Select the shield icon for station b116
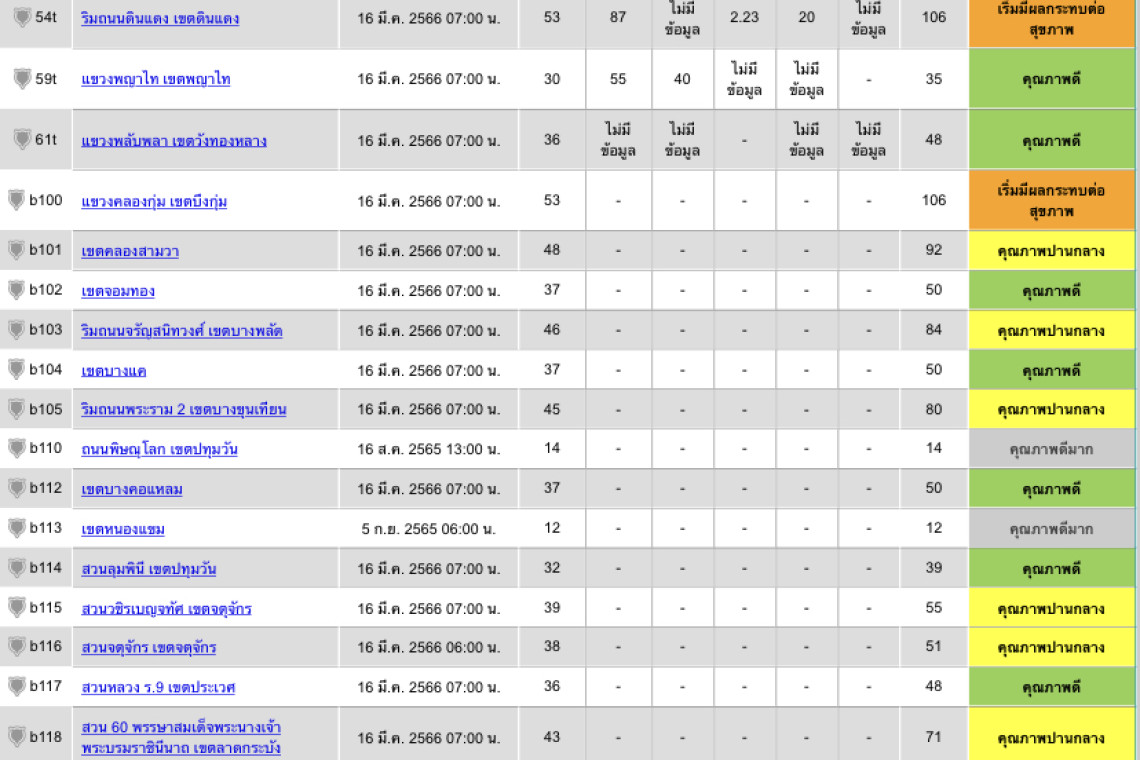 coord(16,646)
